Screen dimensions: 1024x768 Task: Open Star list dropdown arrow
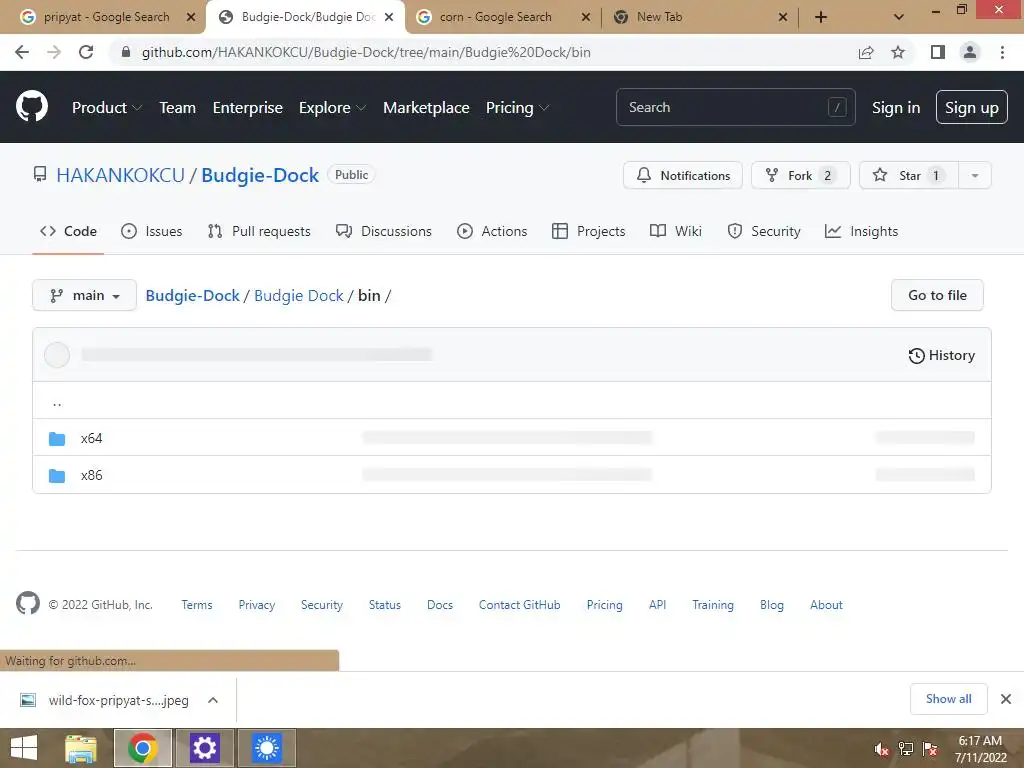click(974, 175)
